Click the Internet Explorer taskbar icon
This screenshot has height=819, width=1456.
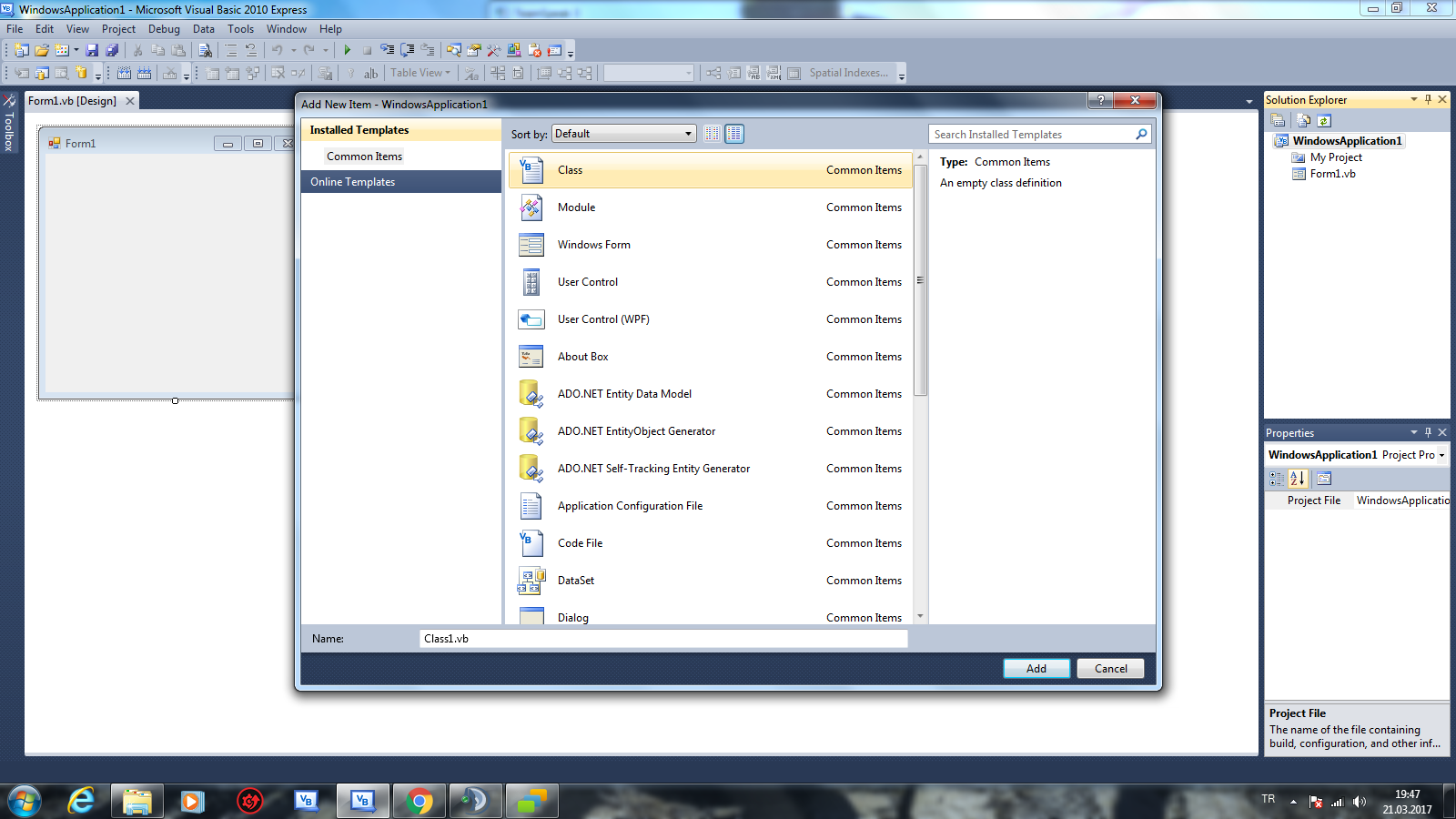(81, 801)
